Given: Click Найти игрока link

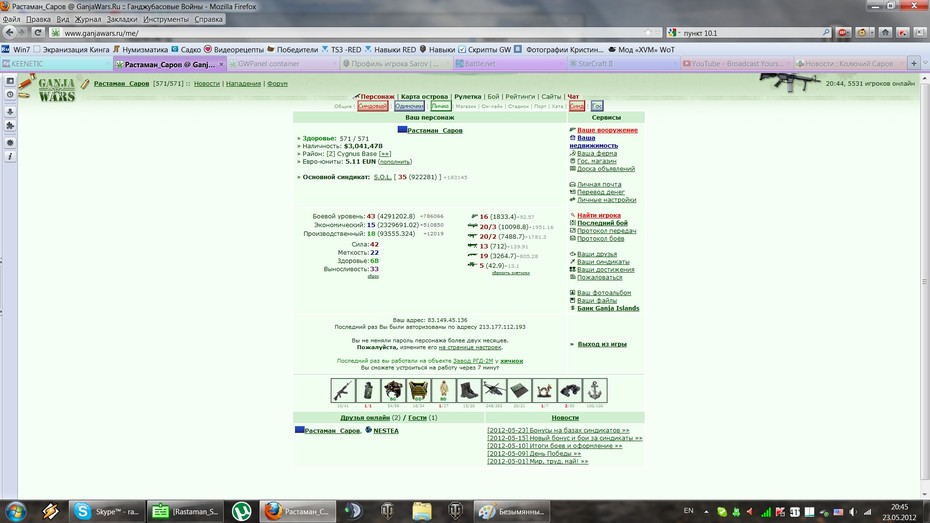Looking at the screenshot, I should [x=599, y=215].
